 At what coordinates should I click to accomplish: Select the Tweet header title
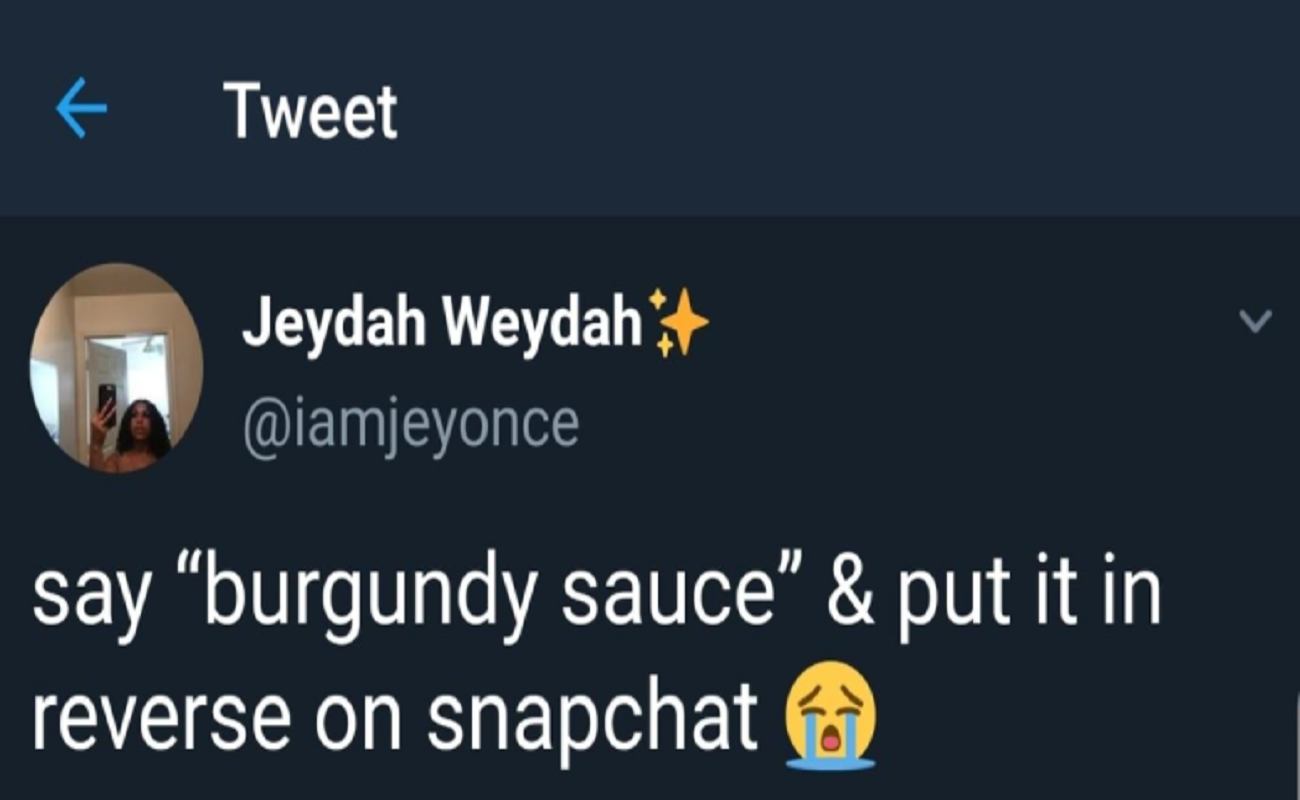pos(310,110)
